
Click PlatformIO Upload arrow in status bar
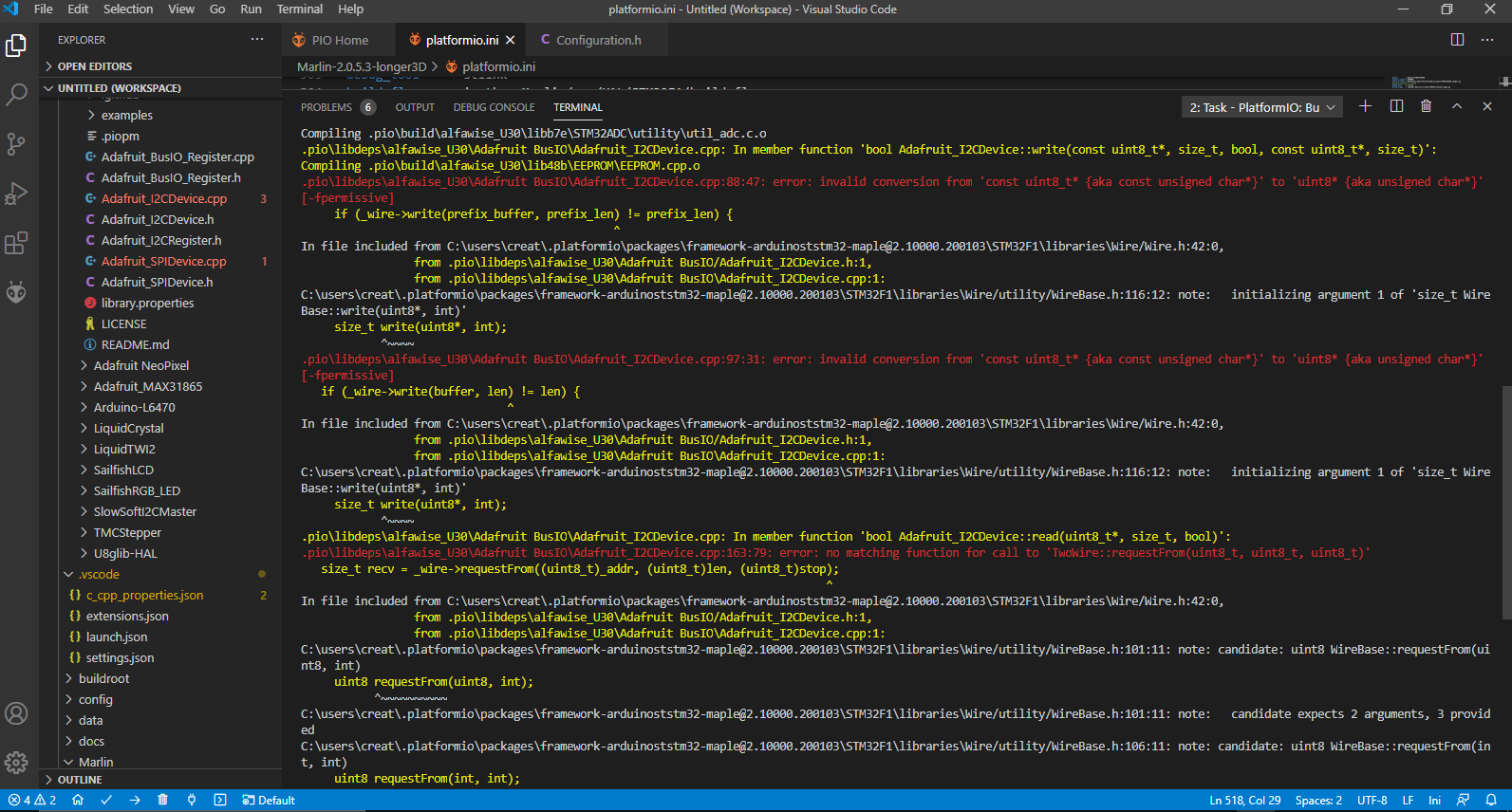[135, 800]
